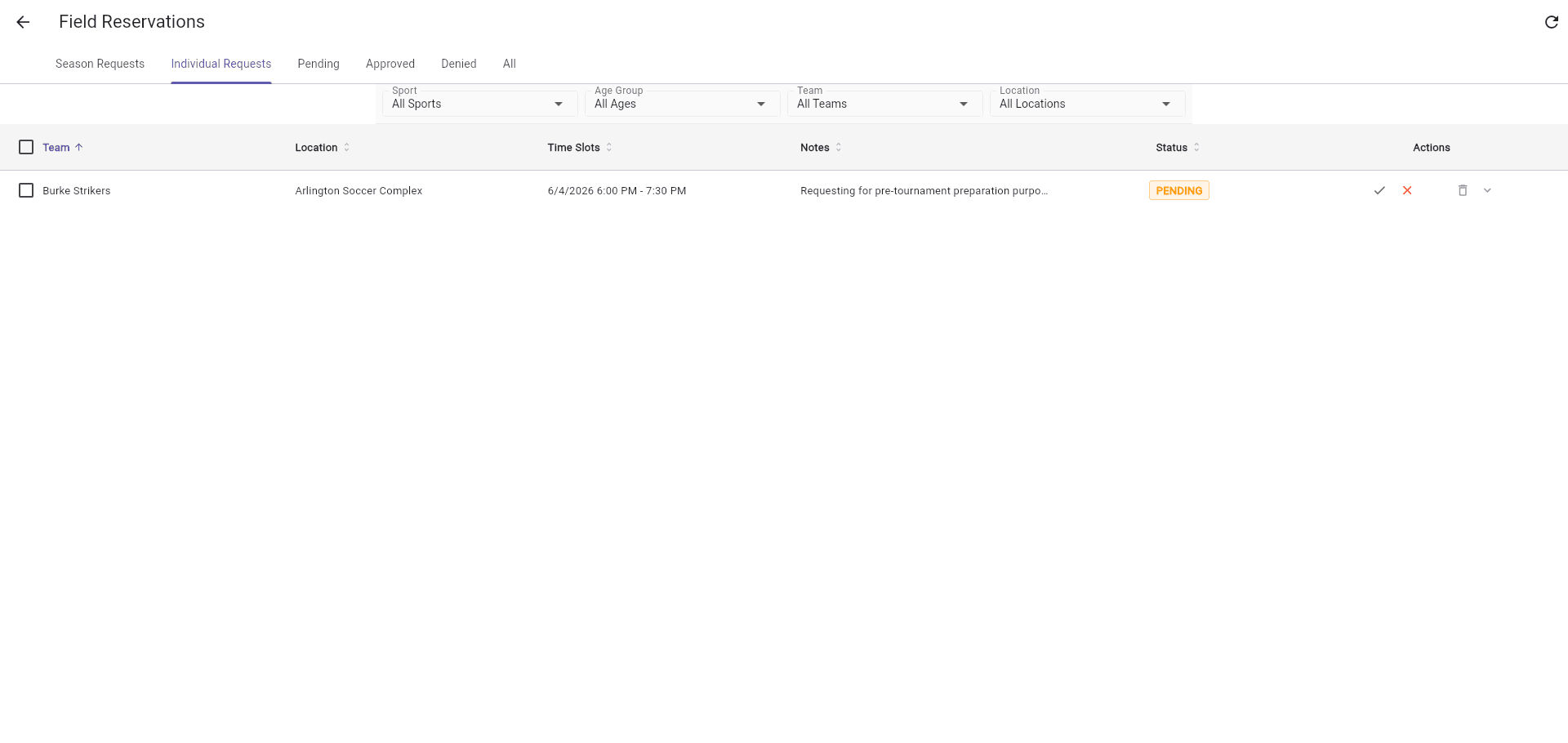
Task: Sort by Status column header
Action: coord(1171,148)
